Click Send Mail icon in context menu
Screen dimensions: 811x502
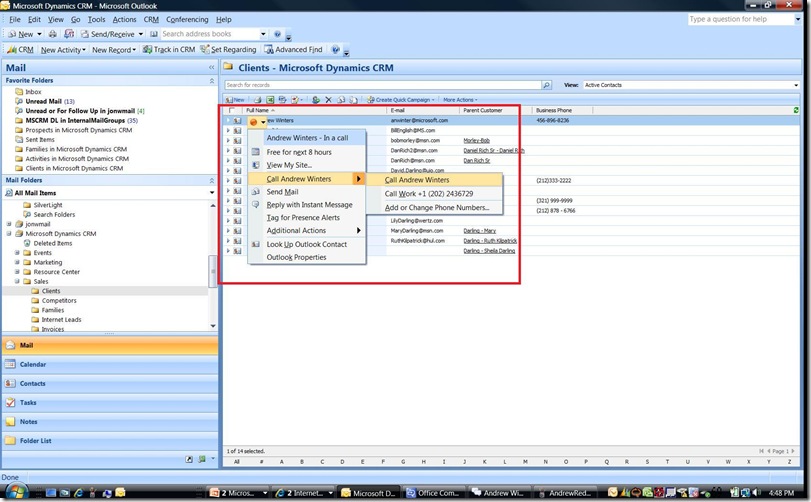point(256,192)
